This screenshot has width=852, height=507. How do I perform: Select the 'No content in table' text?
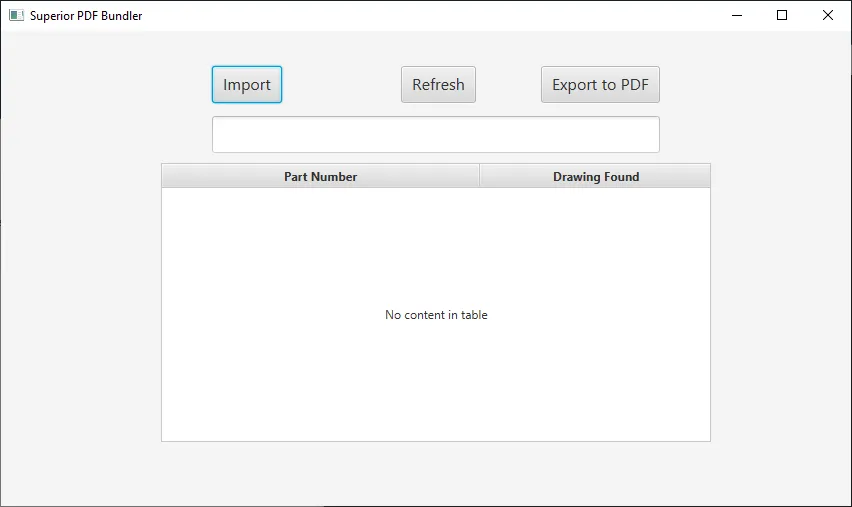tap(436, 315)
